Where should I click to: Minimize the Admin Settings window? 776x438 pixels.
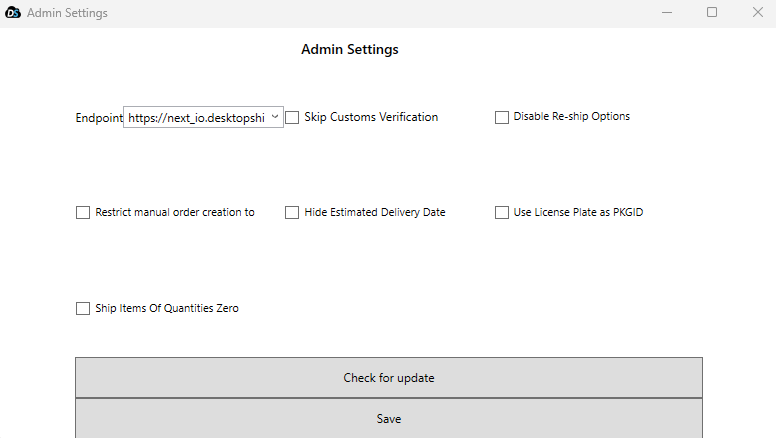(666, 13)
